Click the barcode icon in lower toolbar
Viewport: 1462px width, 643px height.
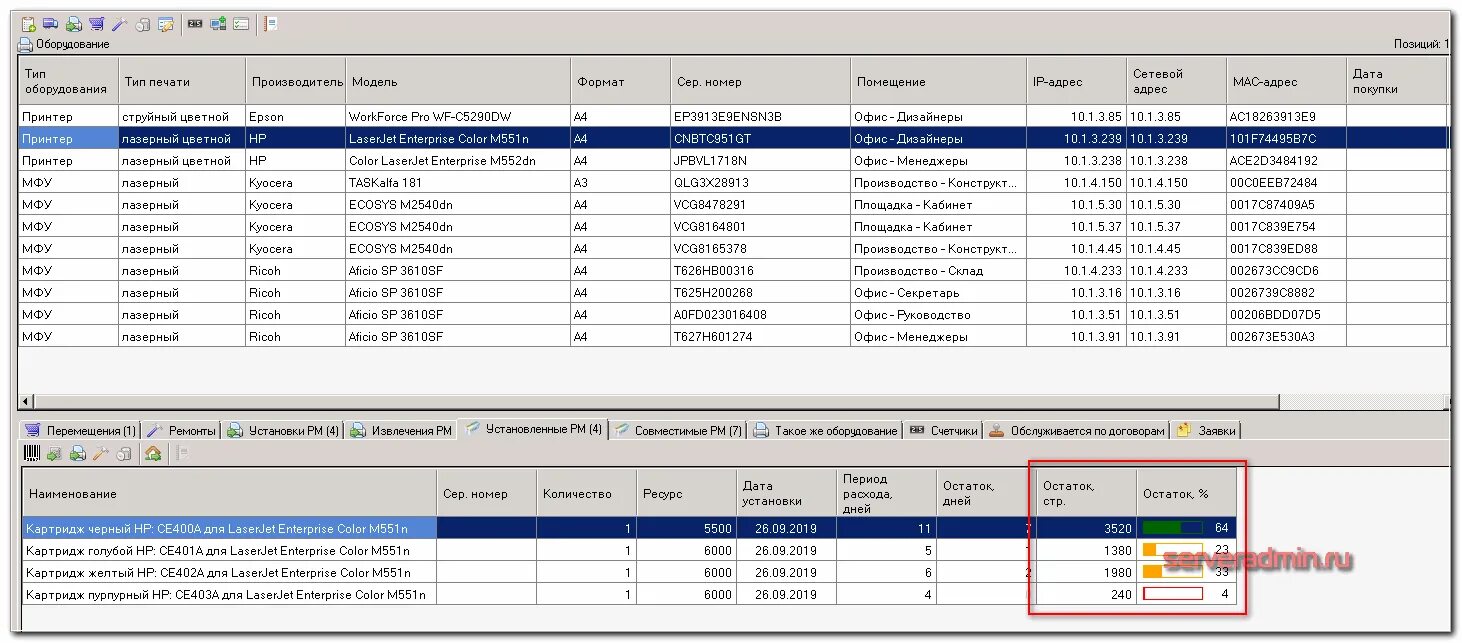click(x=32, y=454)
